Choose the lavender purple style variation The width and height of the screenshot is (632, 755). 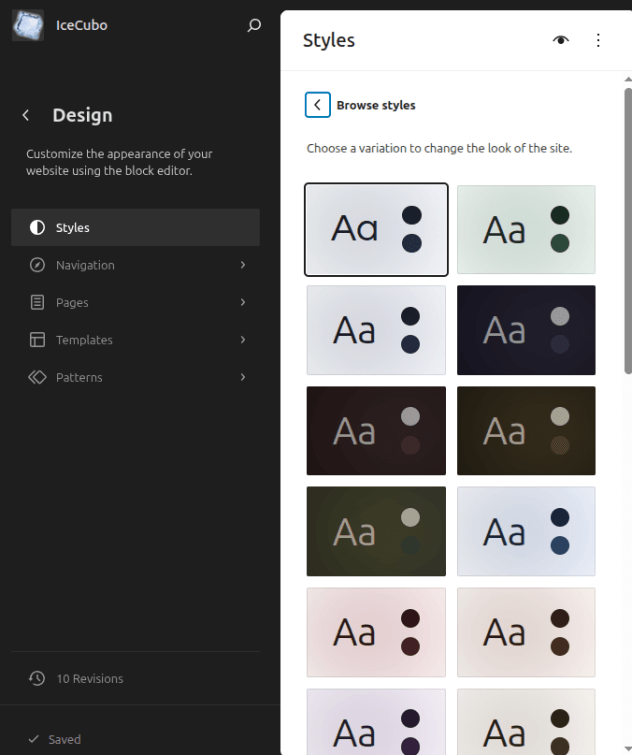click(376, 722)
